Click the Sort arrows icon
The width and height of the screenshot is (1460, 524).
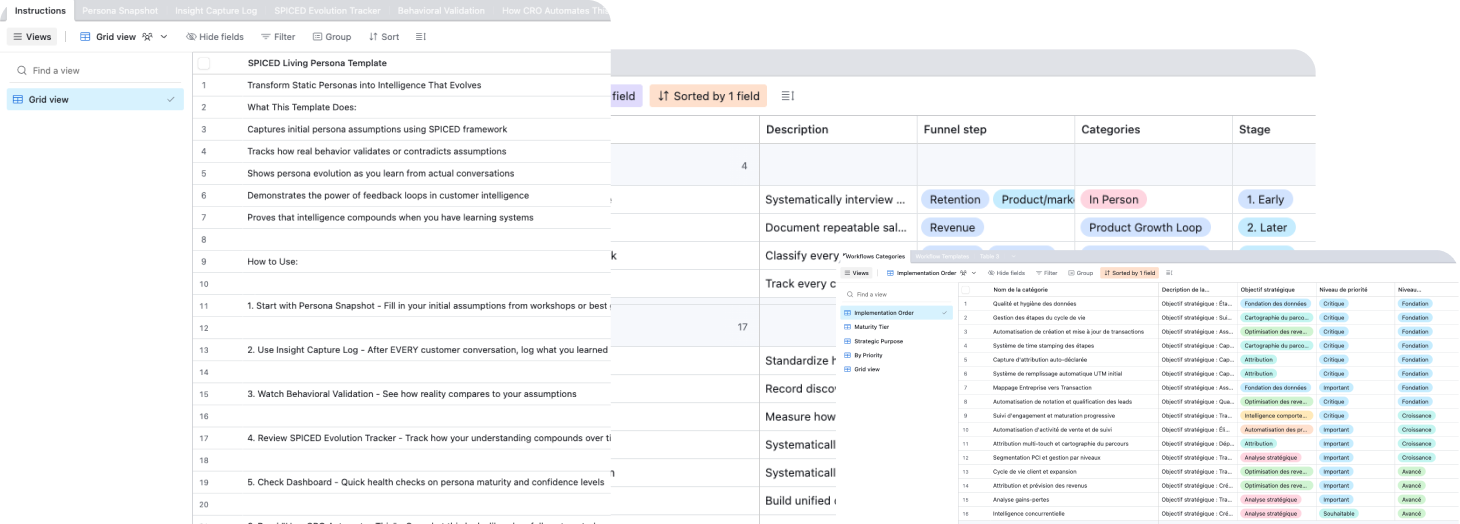tap(373, 37)
